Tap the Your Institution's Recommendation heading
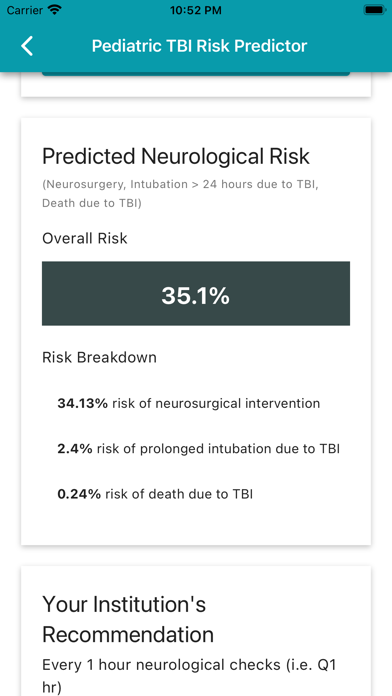This screenshot has height=696, width=392. coord(128,620)
